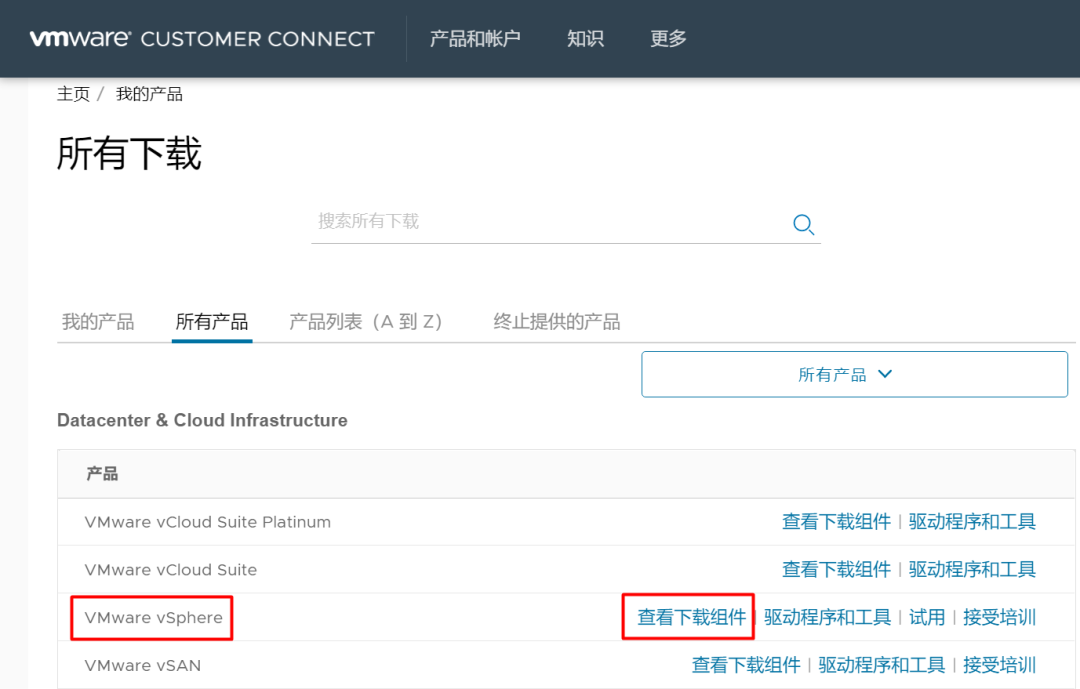This screenshot has height=689, width=1080.
Task: Click the VMware Customer Connect logo
Action: click(202, 39)
